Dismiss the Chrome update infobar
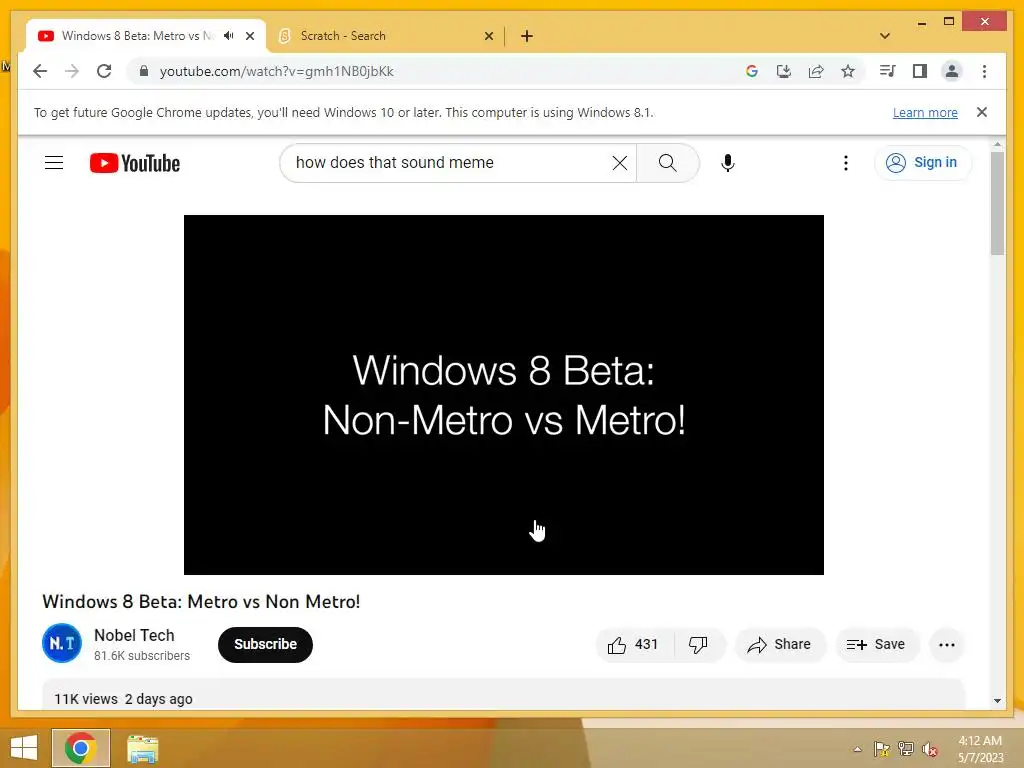This screenshot has width=1024, height=768. (982, 112)
